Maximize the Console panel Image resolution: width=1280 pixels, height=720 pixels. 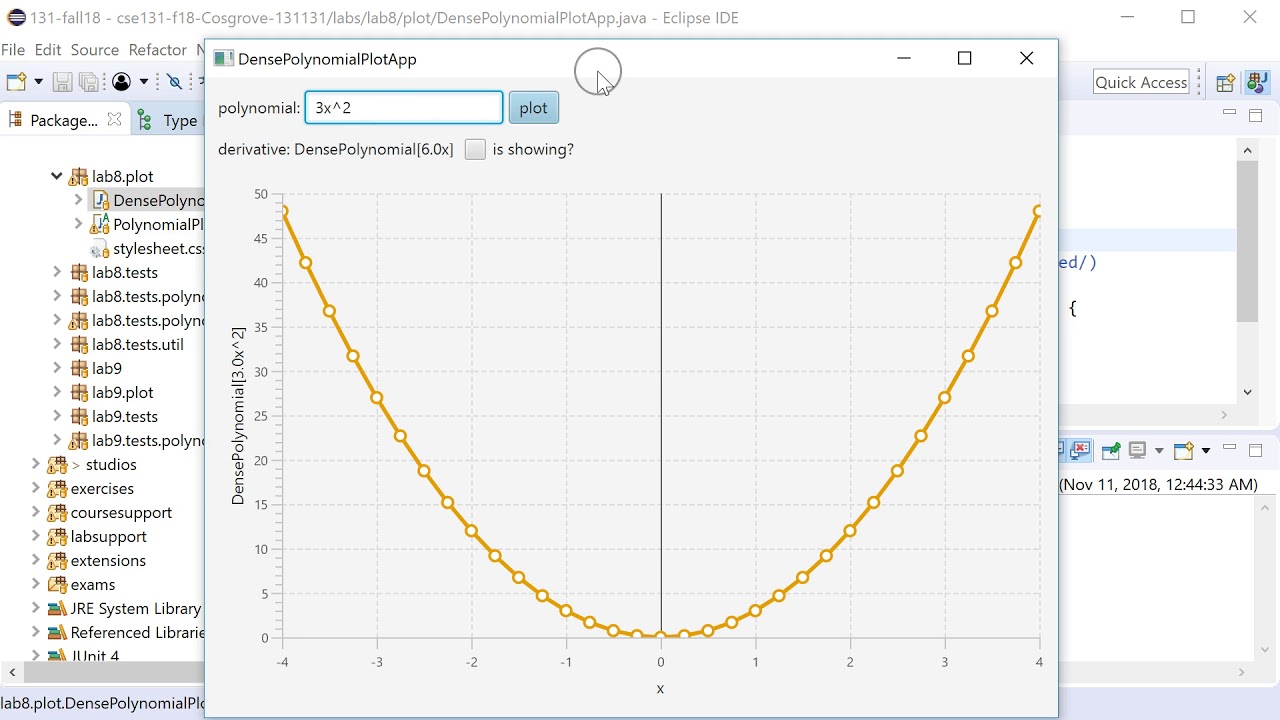(1256, 450)
